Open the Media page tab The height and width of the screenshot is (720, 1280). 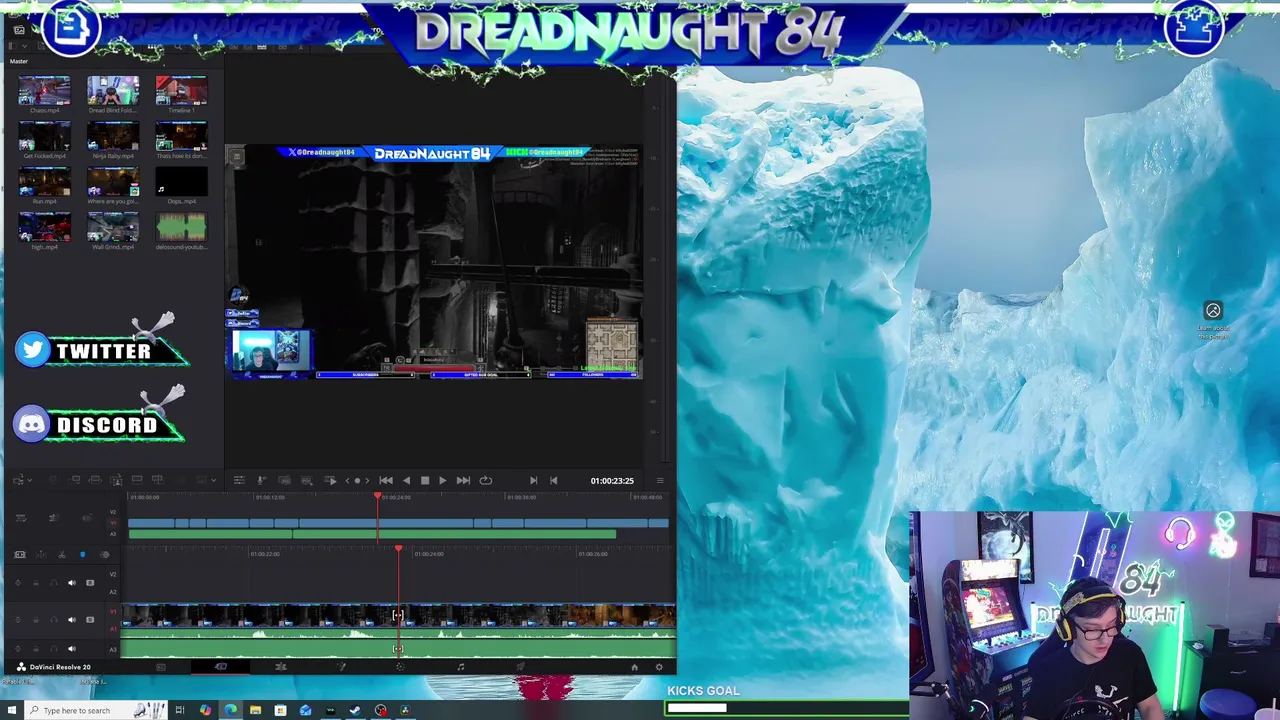160,667
